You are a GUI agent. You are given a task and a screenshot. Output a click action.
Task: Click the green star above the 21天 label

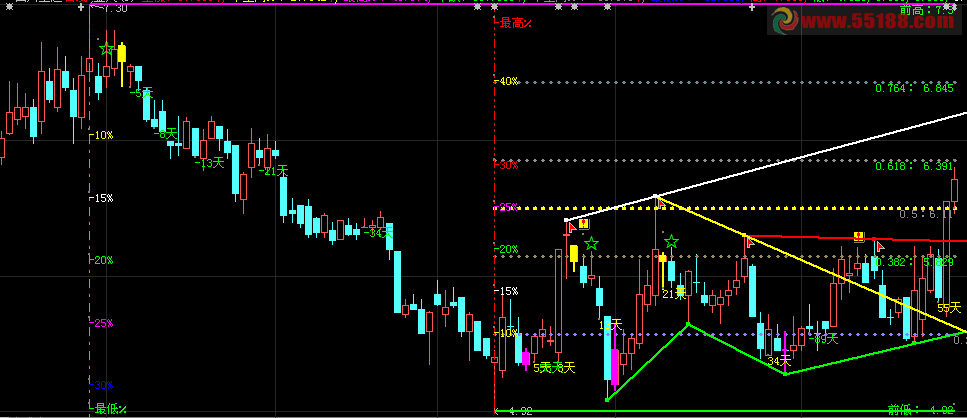point(672,241)
